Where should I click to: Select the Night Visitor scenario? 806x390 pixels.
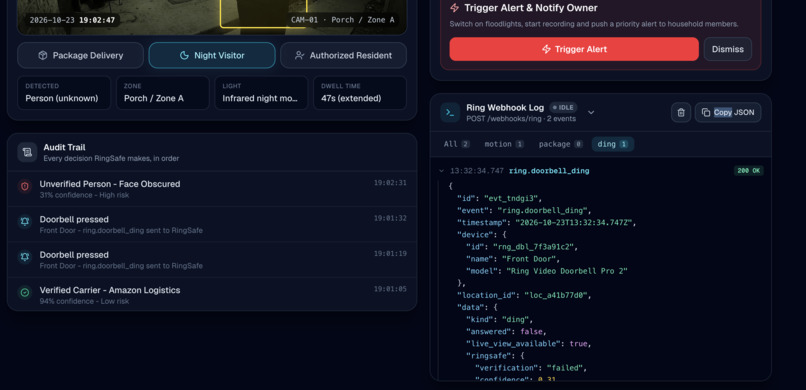pos(212,55)
